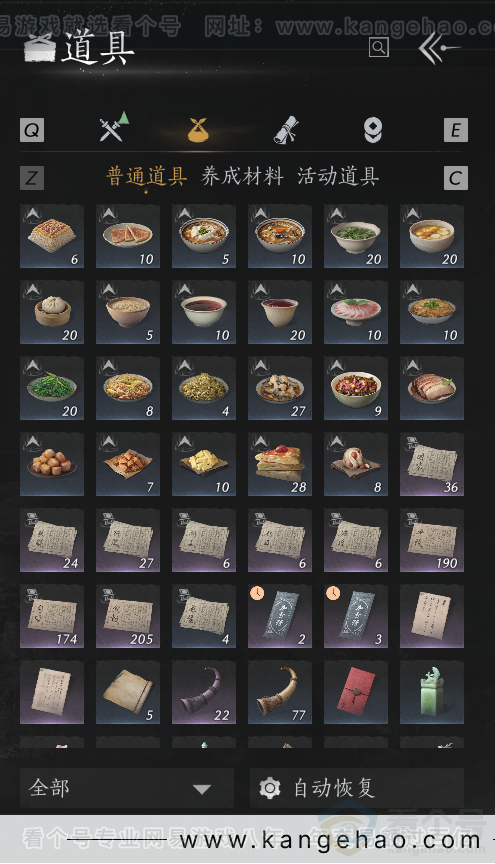Select the jade seal item

coord(432,693)
